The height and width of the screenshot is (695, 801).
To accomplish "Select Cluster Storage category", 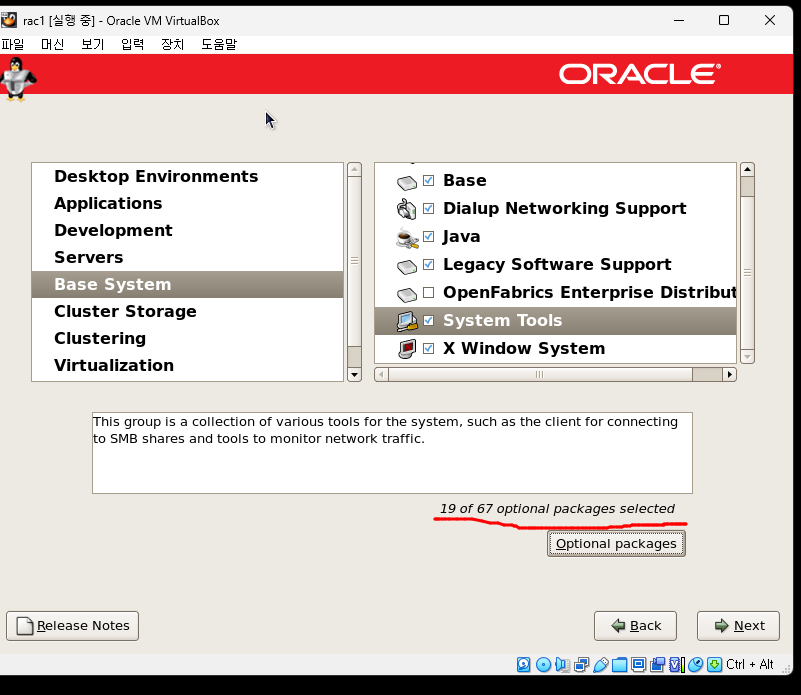I will (187, 312).
